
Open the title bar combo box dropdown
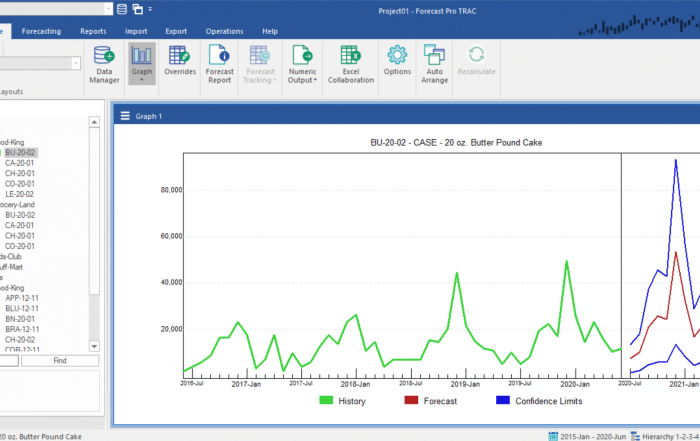click(108, 9)
